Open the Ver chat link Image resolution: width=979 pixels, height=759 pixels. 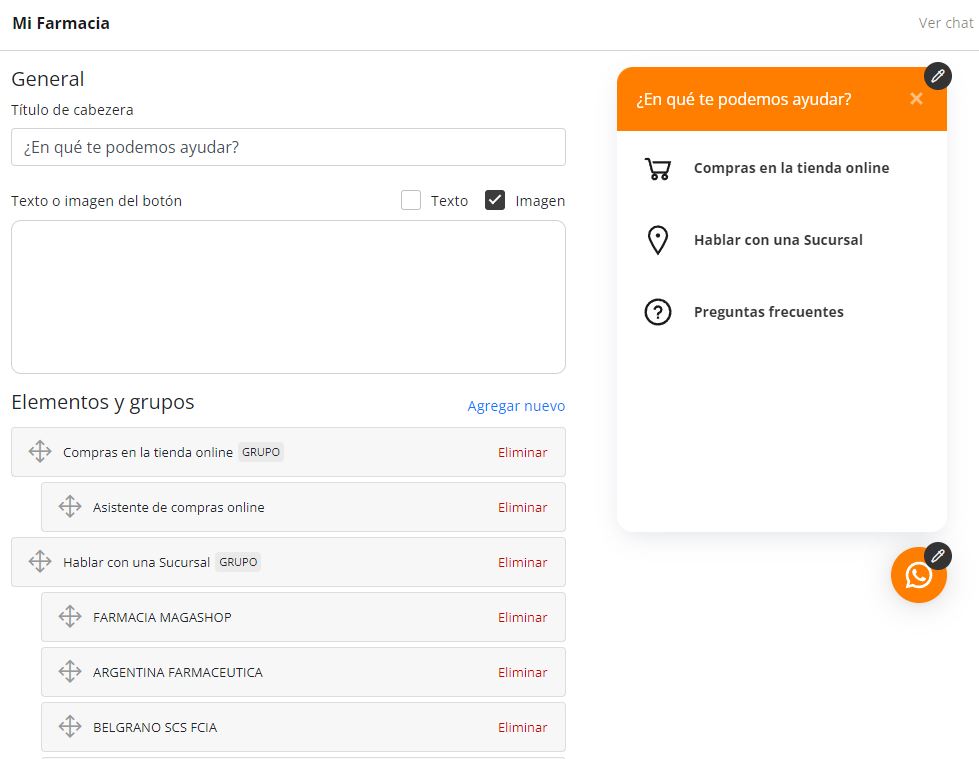(946, 23)
